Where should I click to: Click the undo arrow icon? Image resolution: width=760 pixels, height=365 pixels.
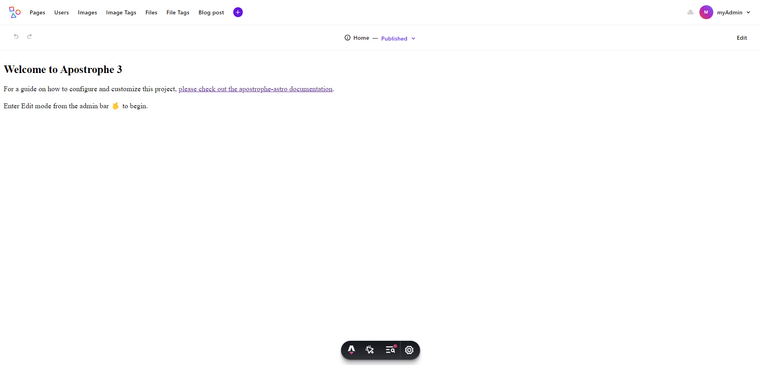16,36
